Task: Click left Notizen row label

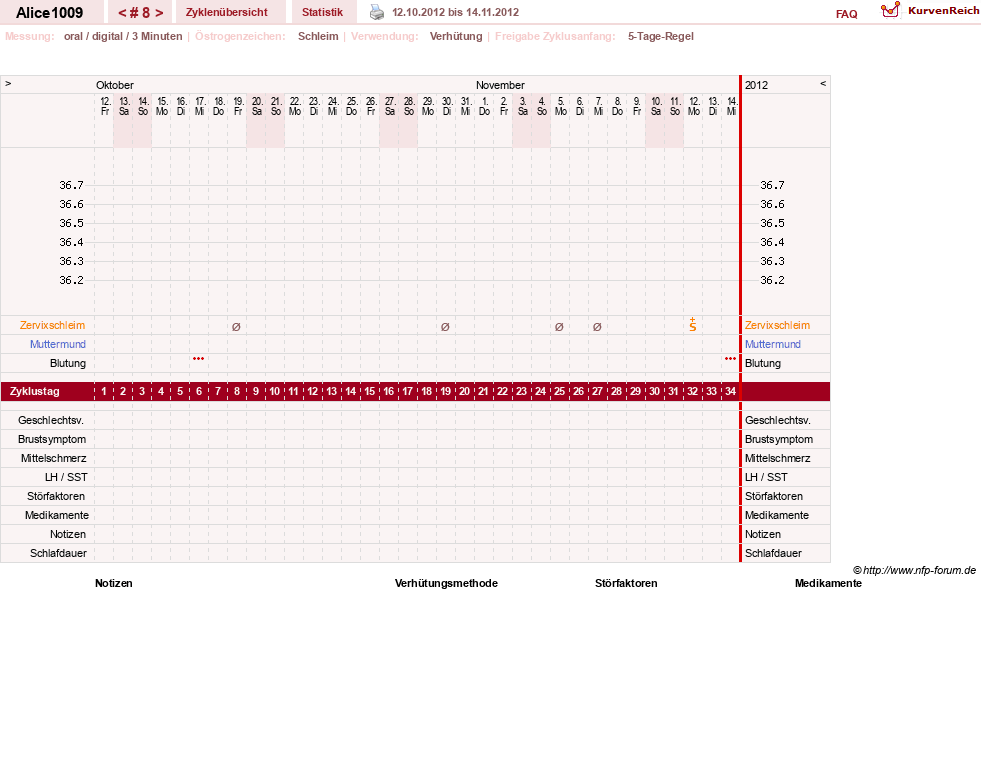Action: point(68,534)
